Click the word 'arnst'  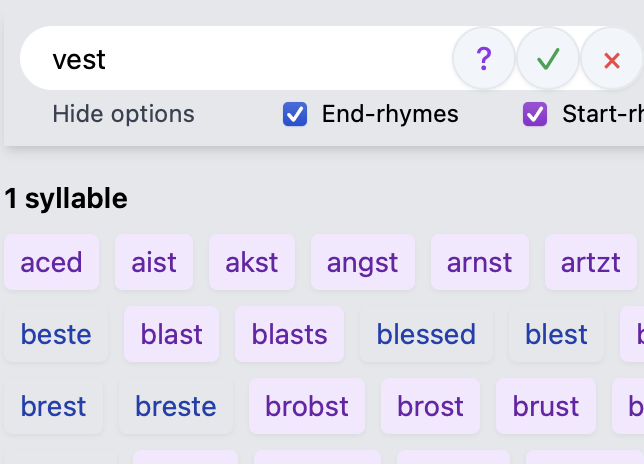(480, 262)
